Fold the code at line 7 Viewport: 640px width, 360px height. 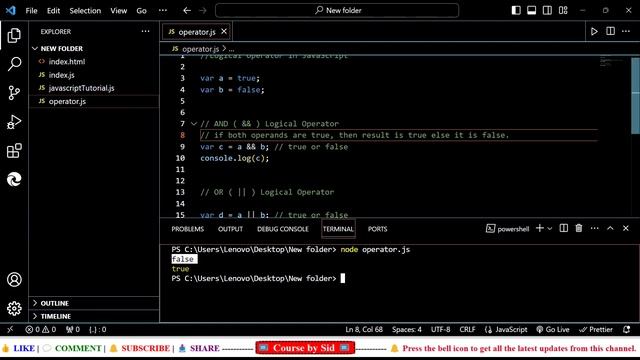click(x=194, y=124)
